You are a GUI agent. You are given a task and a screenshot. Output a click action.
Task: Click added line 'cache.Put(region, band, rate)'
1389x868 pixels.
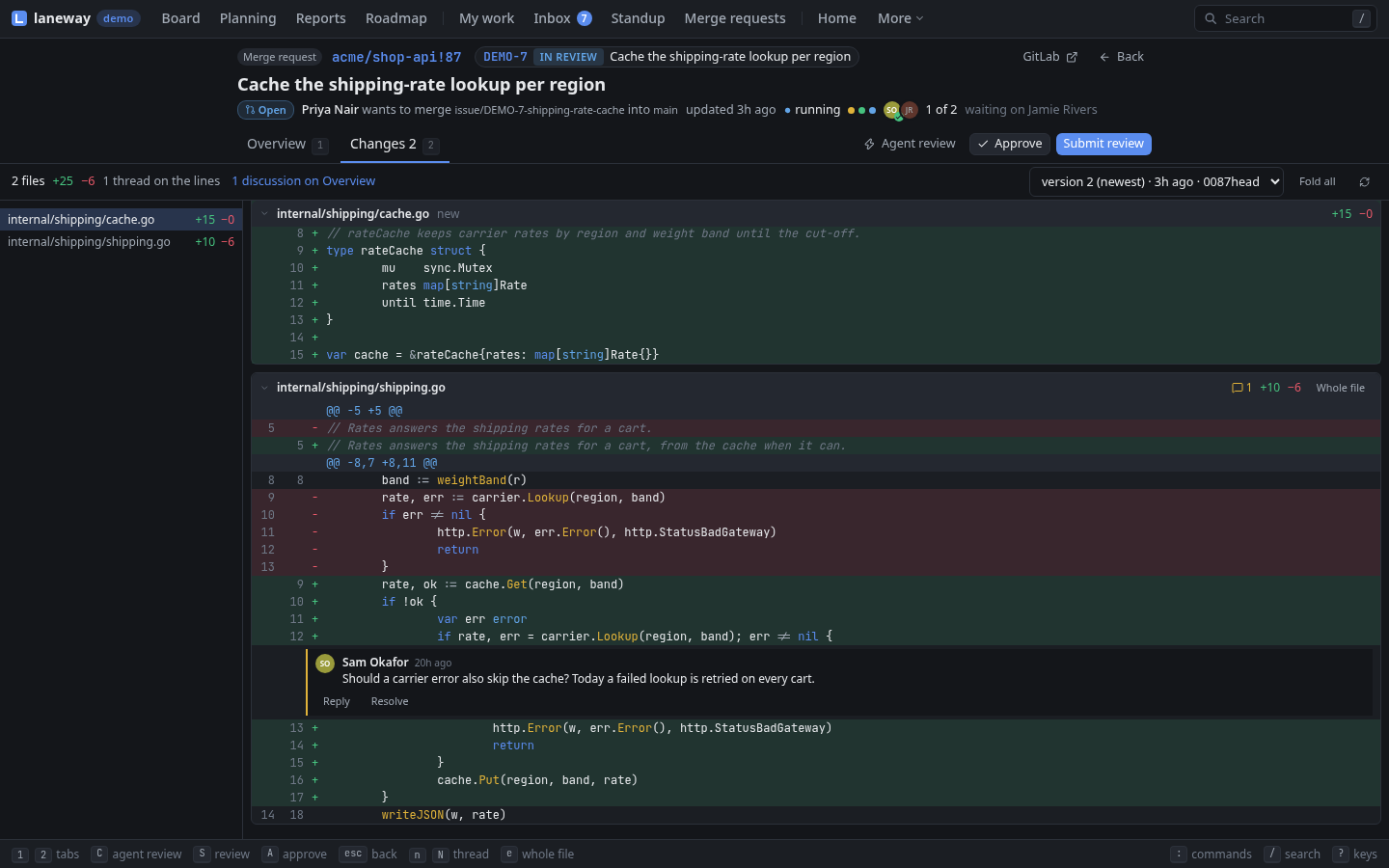pos(815,780)
